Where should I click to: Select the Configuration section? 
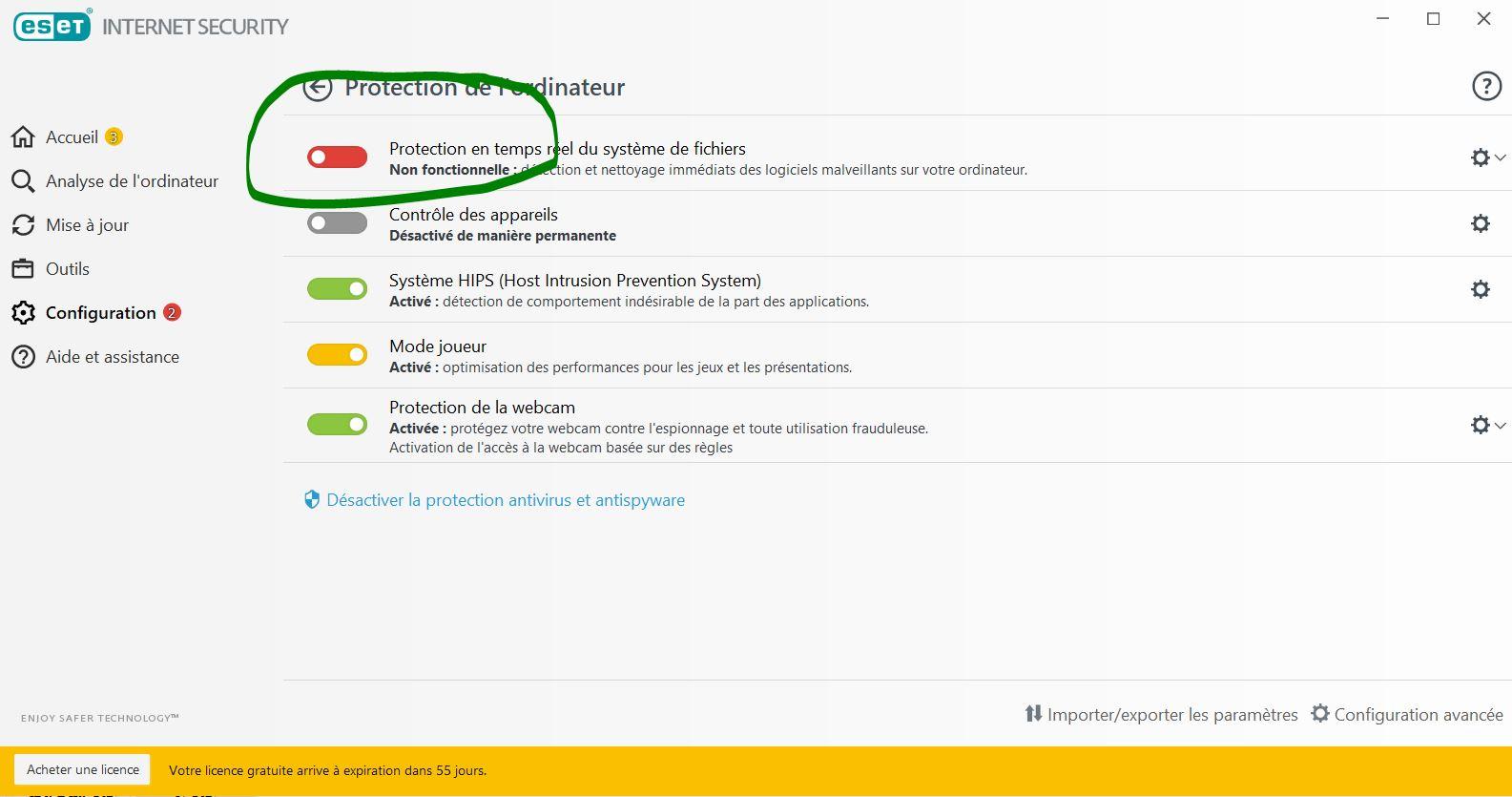[x=100, y=313]
